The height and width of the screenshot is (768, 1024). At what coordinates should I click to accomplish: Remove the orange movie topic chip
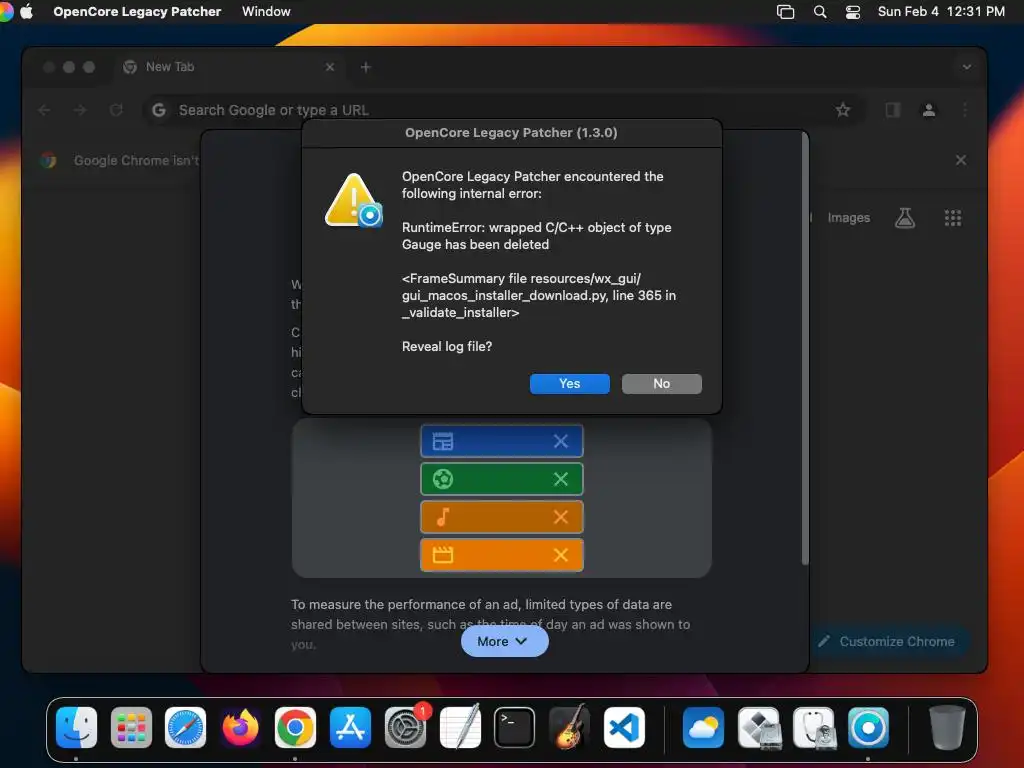click(x=560, y=555)
